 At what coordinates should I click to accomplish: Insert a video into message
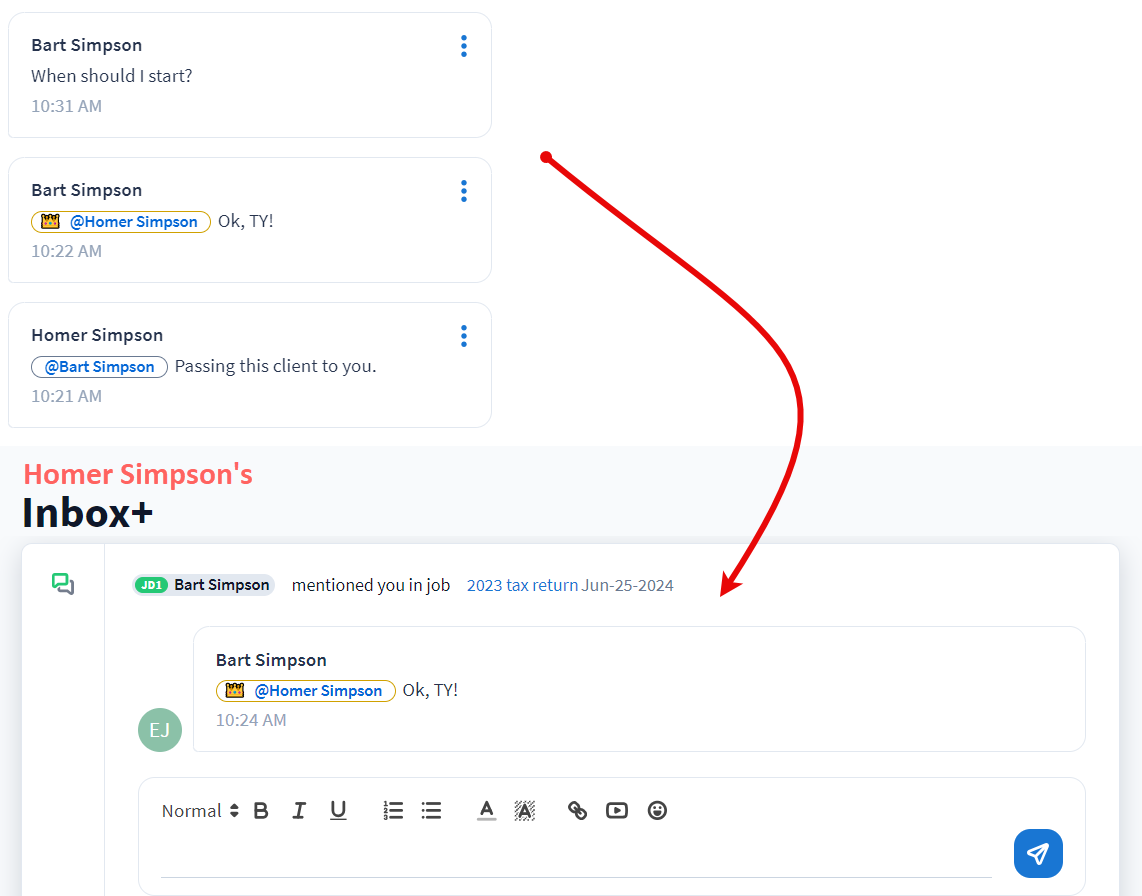coord(617,811)
